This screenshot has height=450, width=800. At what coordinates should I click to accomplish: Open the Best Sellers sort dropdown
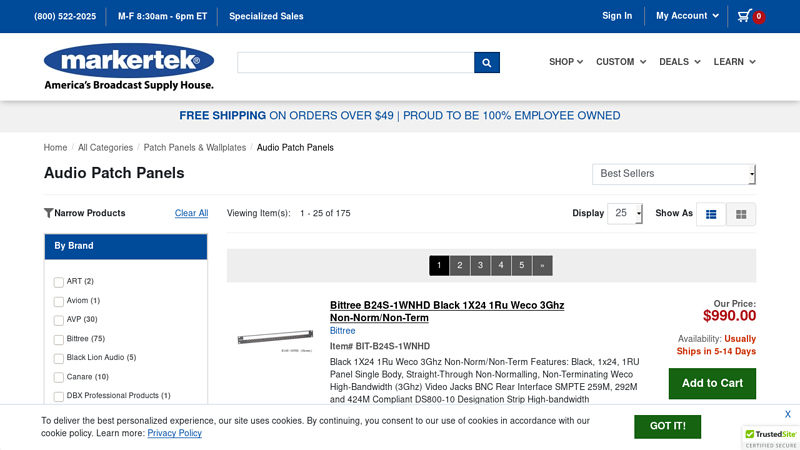673,174
